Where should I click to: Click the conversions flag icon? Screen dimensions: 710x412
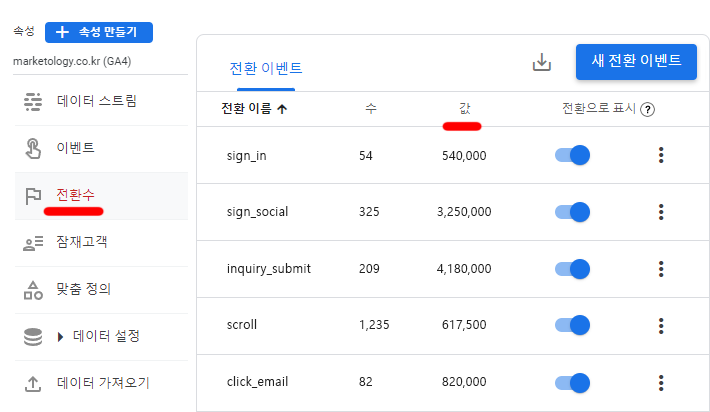[x=33, y=196]
